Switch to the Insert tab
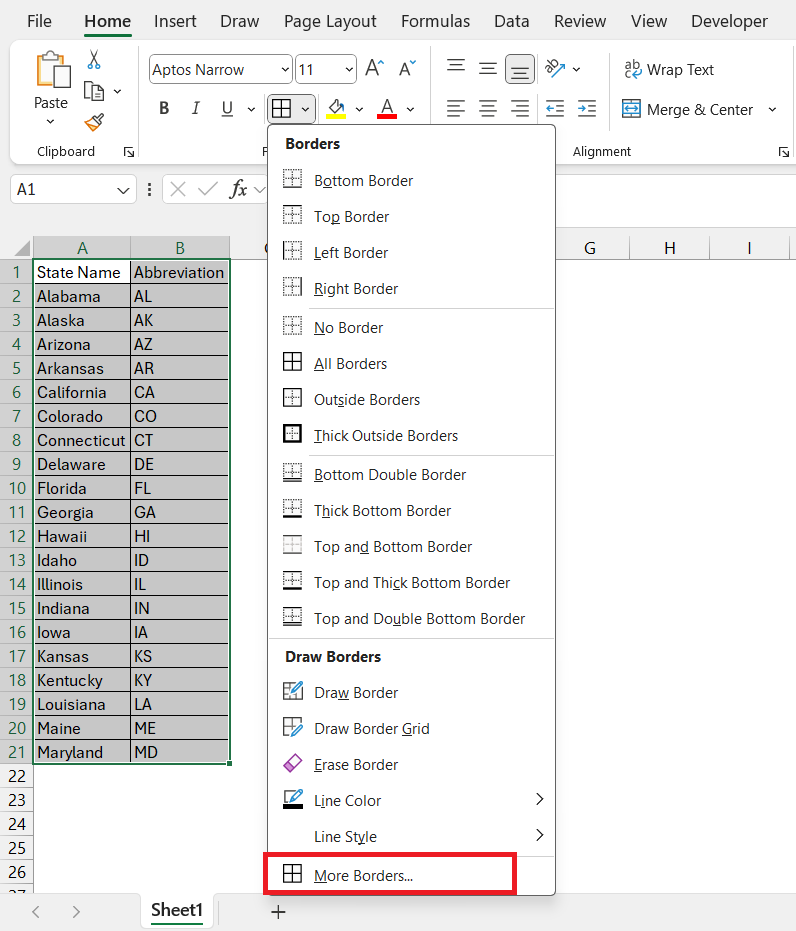This screenshot has height=931, width=796. [x=175, y=21]
